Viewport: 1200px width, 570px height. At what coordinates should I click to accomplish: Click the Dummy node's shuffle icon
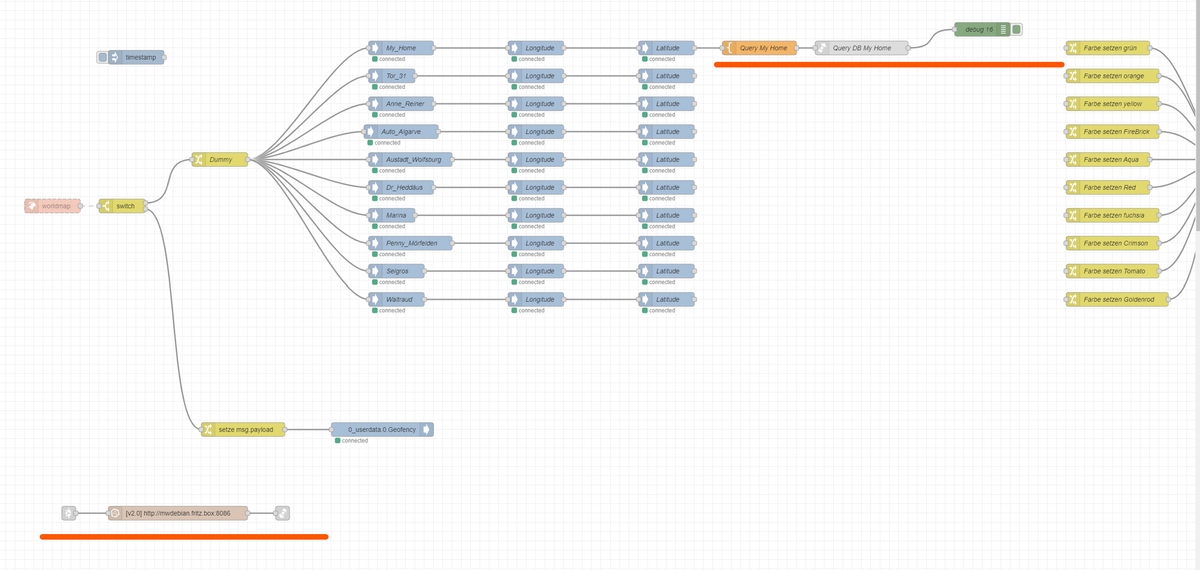[x=199, y=160]
